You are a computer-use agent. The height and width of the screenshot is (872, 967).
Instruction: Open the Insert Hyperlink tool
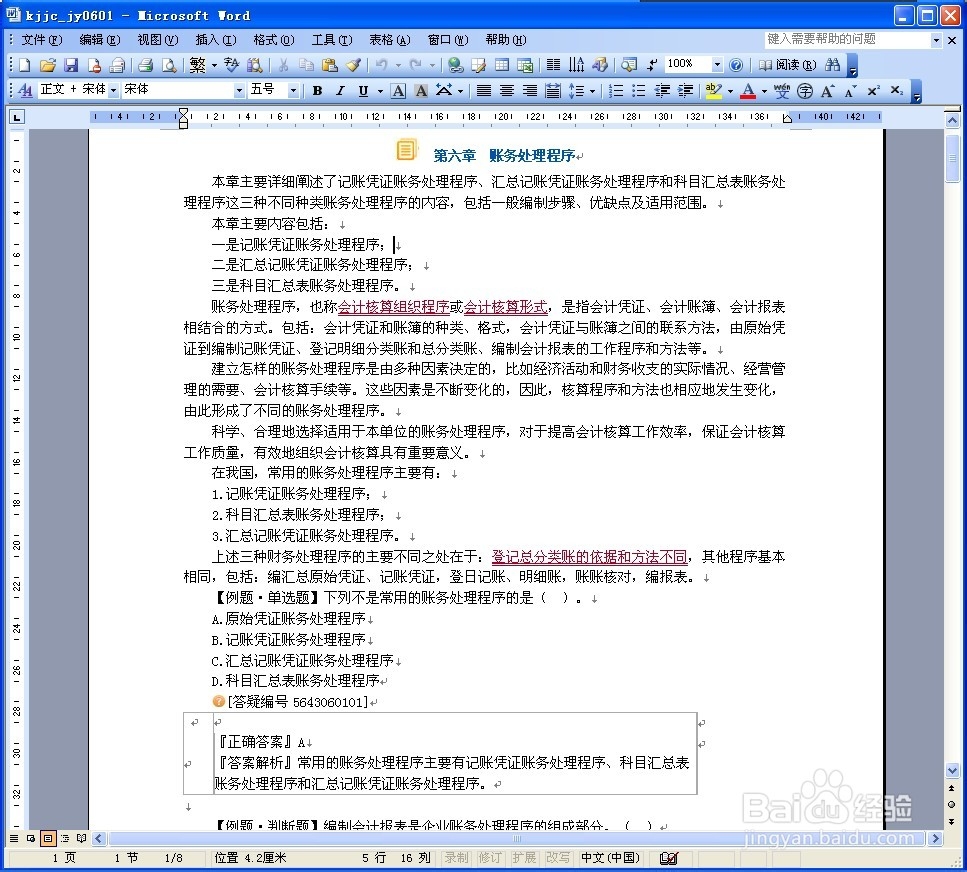pos(455,64)
